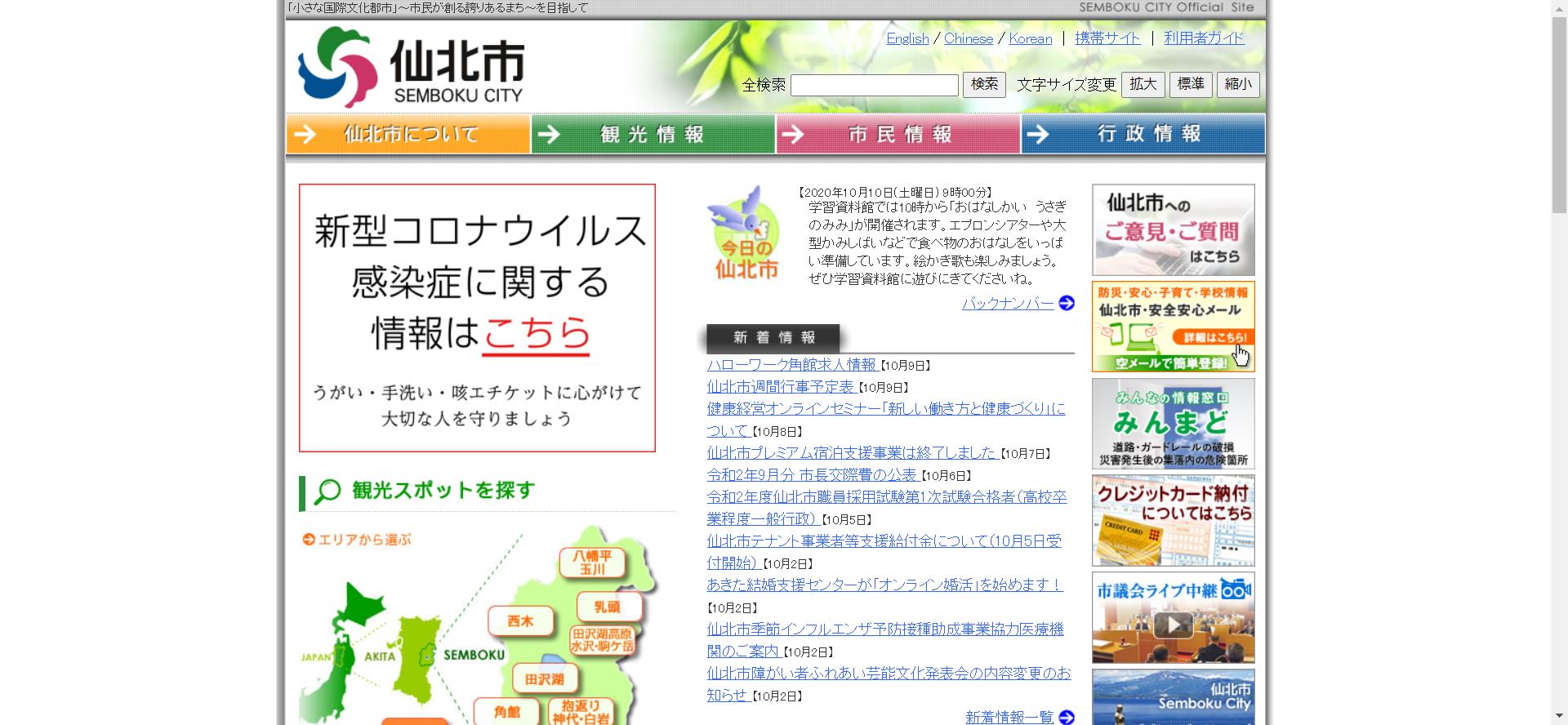
Task: Click the vertical page scrollbar
Action: (x=1559, y=114)
